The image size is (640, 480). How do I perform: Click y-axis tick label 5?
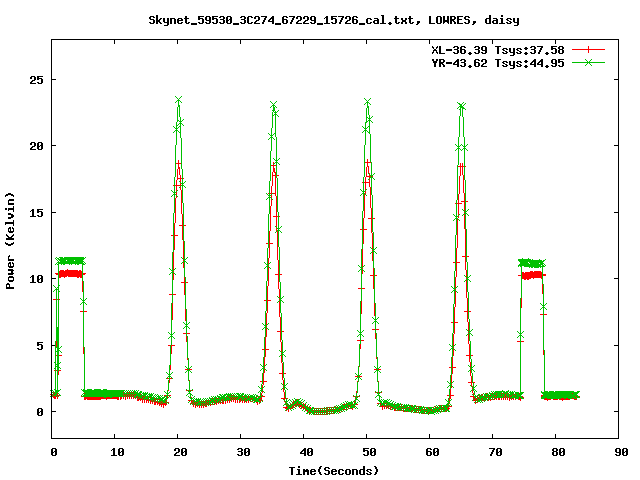pos(40,346)
